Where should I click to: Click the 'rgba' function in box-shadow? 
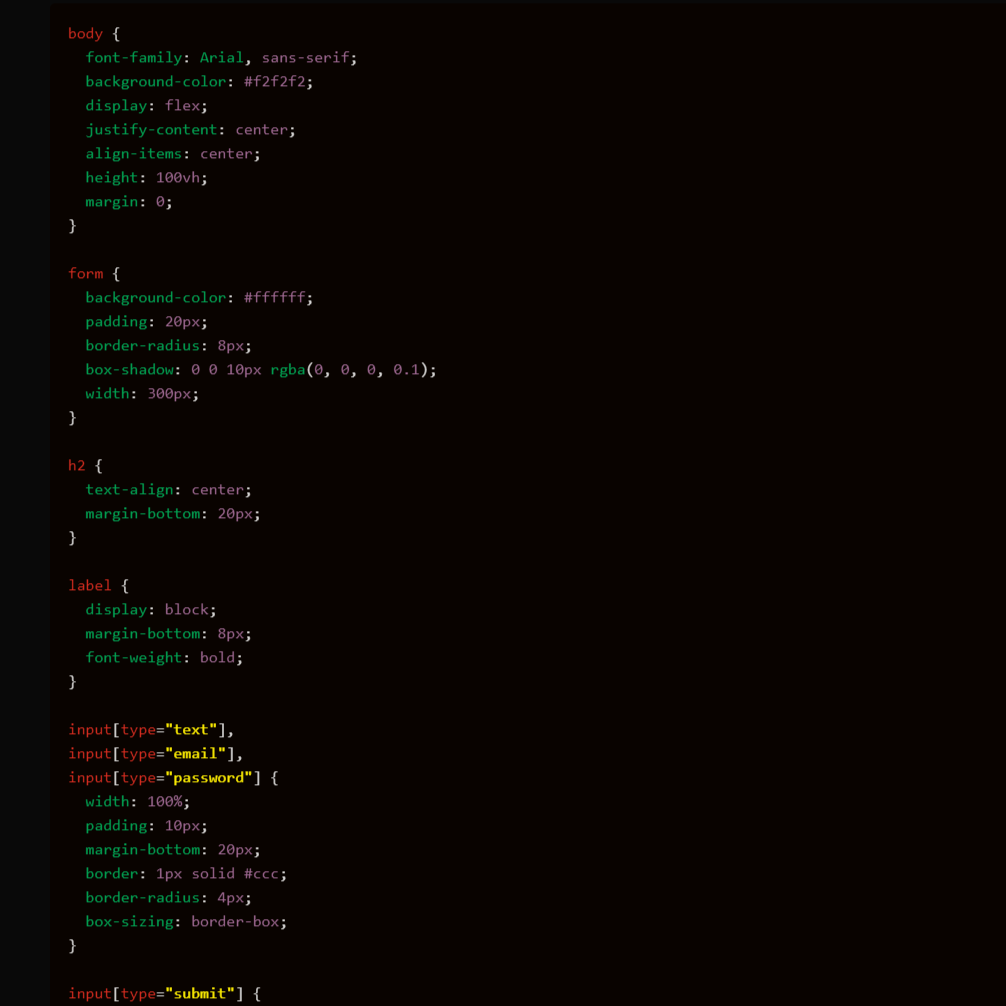click(287, 370)
